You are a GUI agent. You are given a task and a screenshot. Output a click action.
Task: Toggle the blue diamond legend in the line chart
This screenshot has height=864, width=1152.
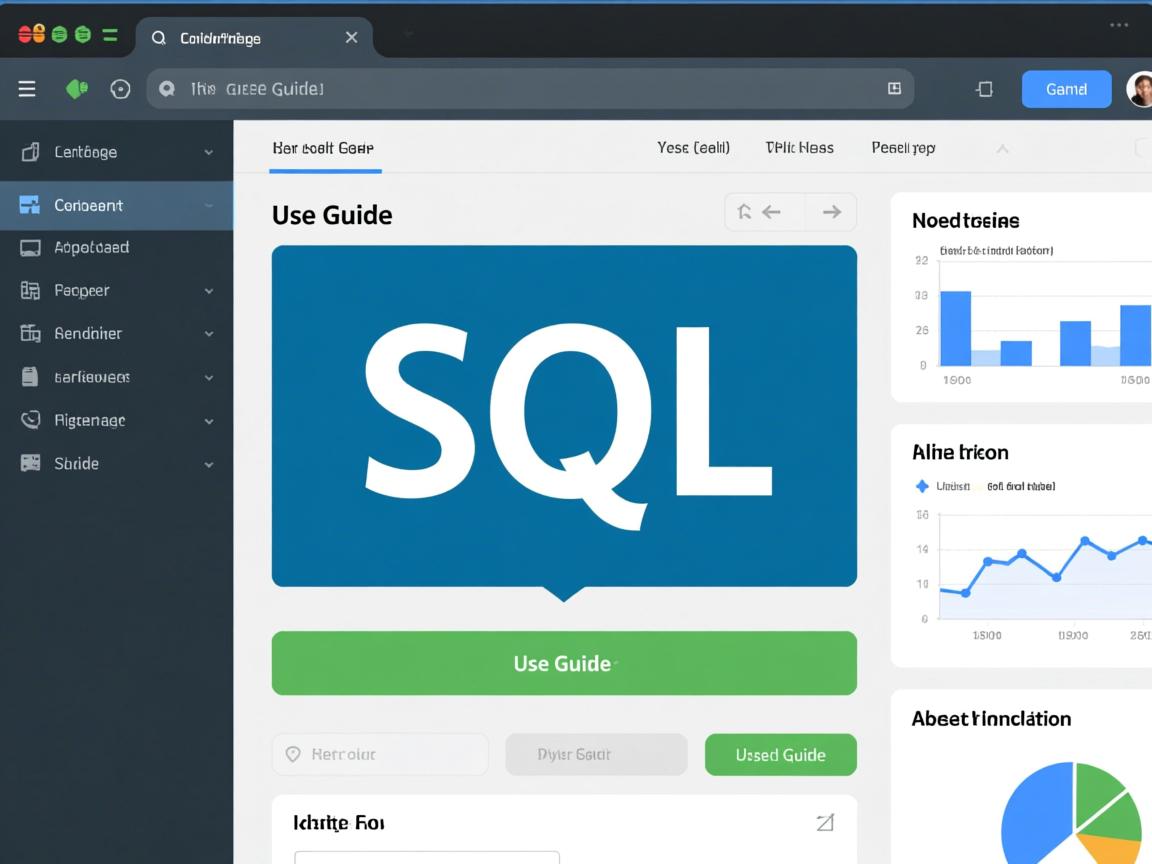point(922,486)
